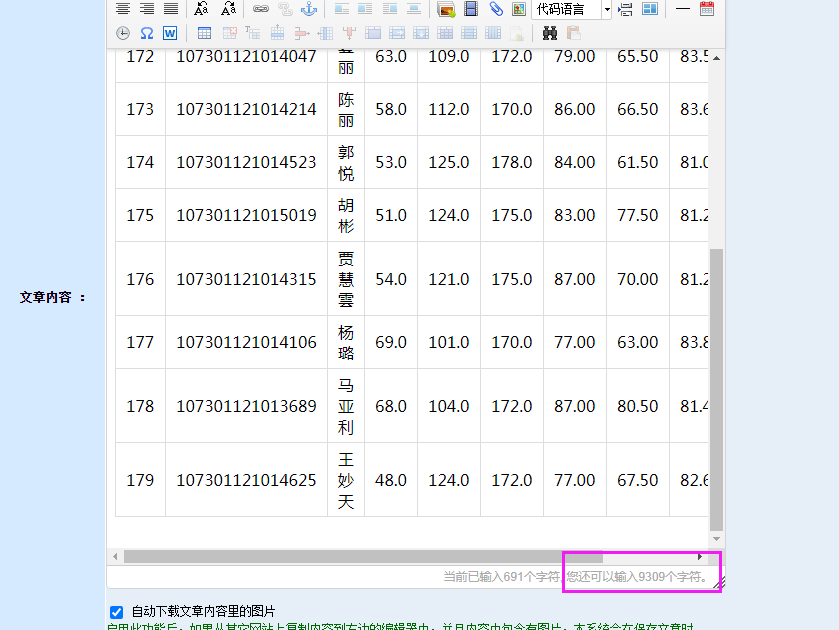Open search and replace binoculars icon

[x=550, y=33]
